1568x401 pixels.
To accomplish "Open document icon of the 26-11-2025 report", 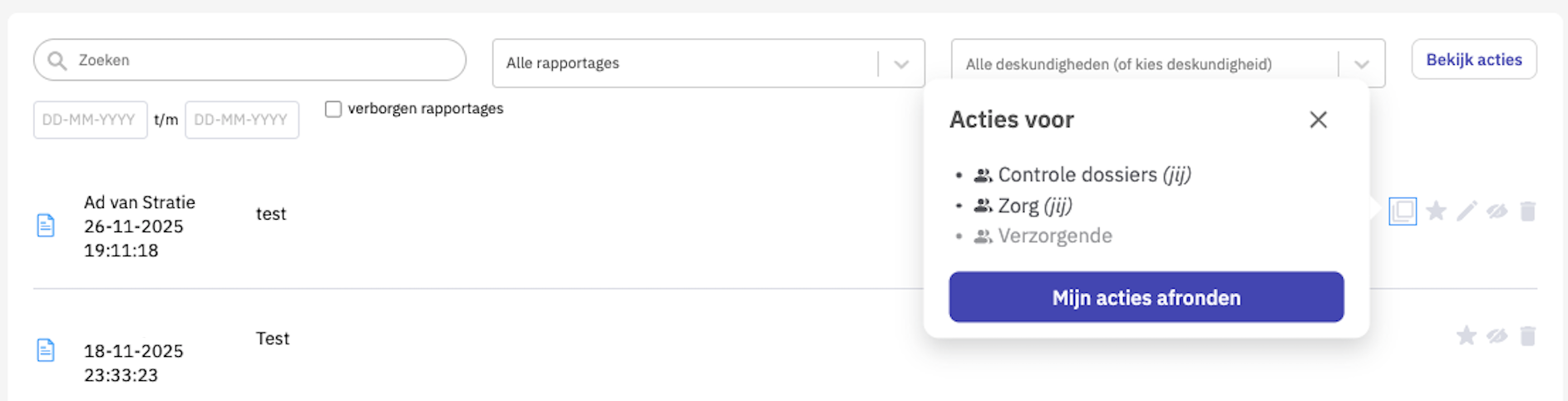I will (x=46, y=225).
